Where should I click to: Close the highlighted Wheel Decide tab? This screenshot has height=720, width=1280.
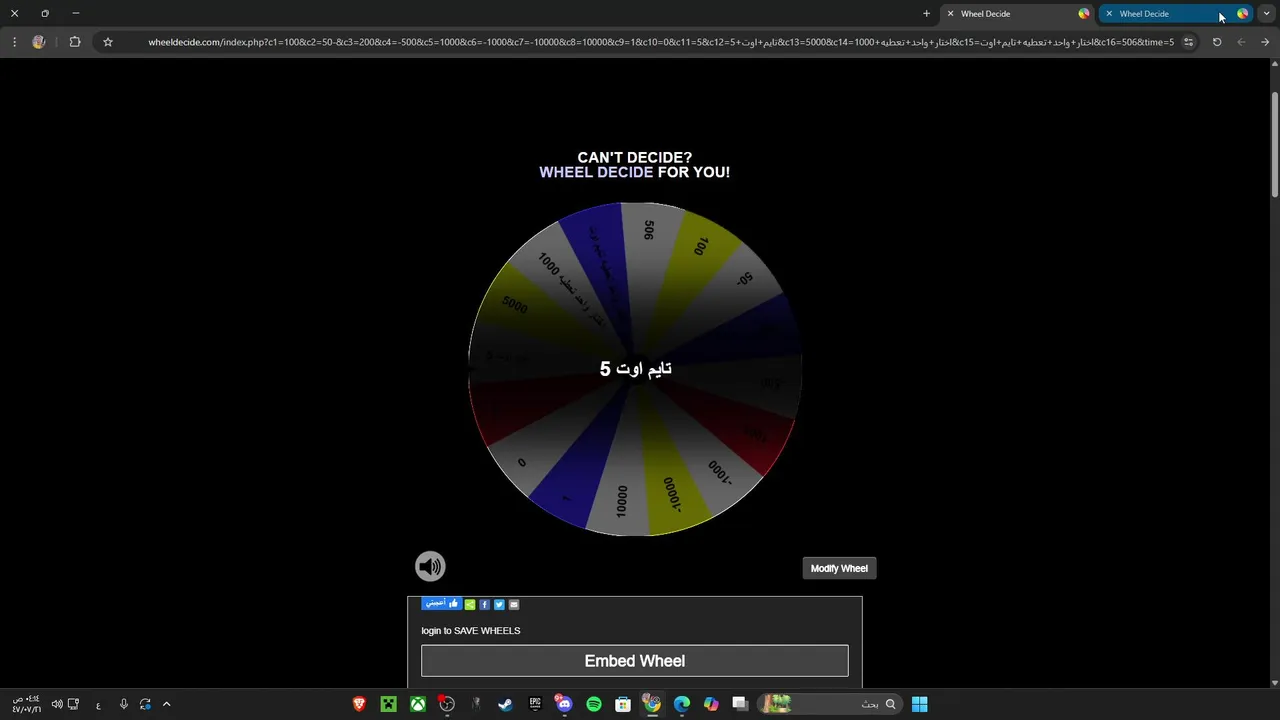click(x=1109, y=14)
